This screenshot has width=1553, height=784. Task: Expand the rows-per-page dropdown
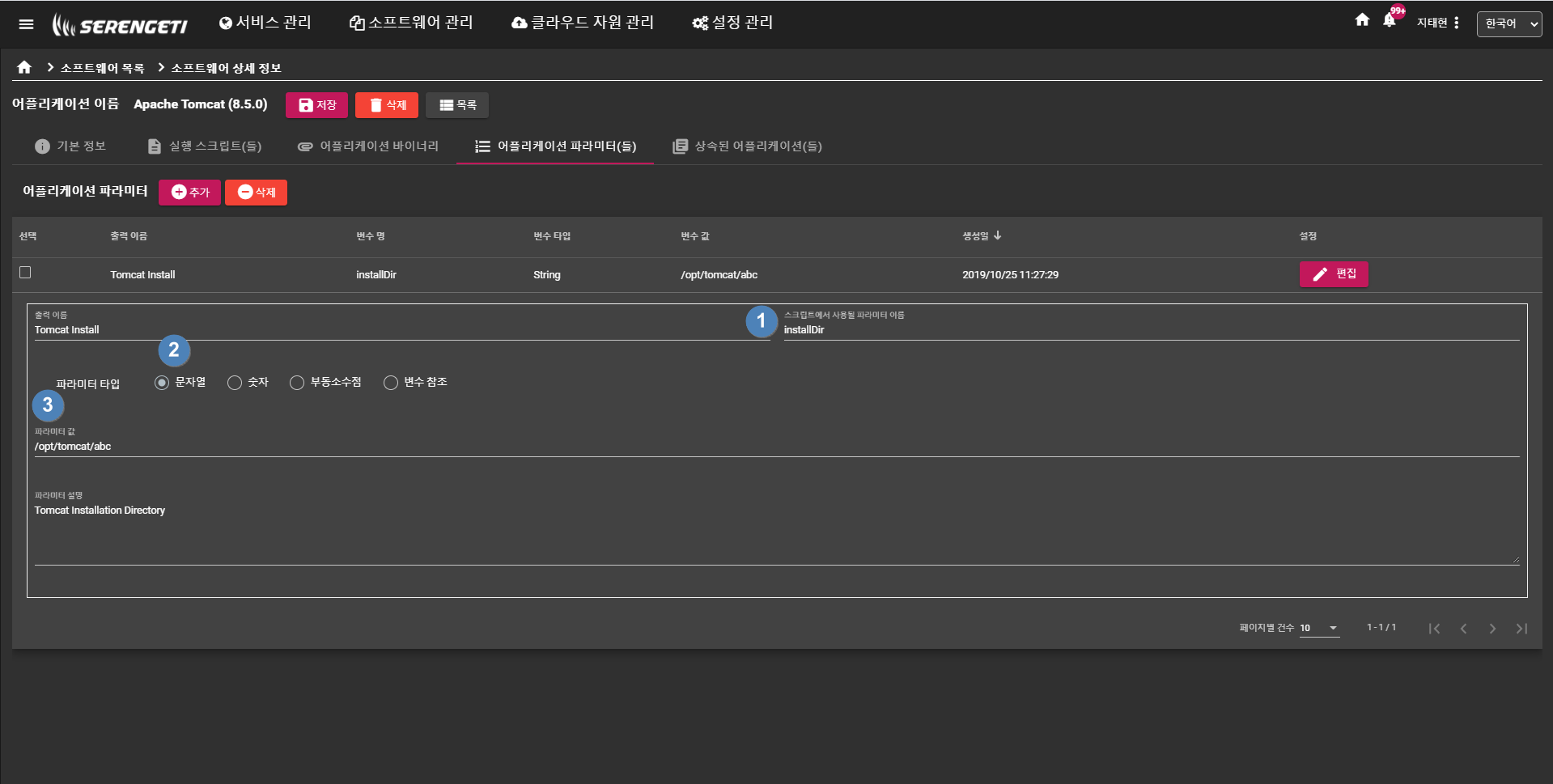(x=1320, y=629)
